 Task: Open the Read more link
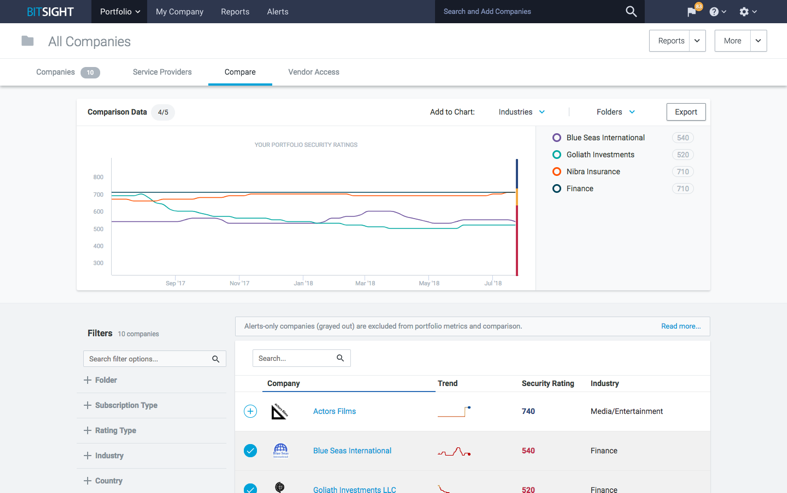tap(680, 326)
